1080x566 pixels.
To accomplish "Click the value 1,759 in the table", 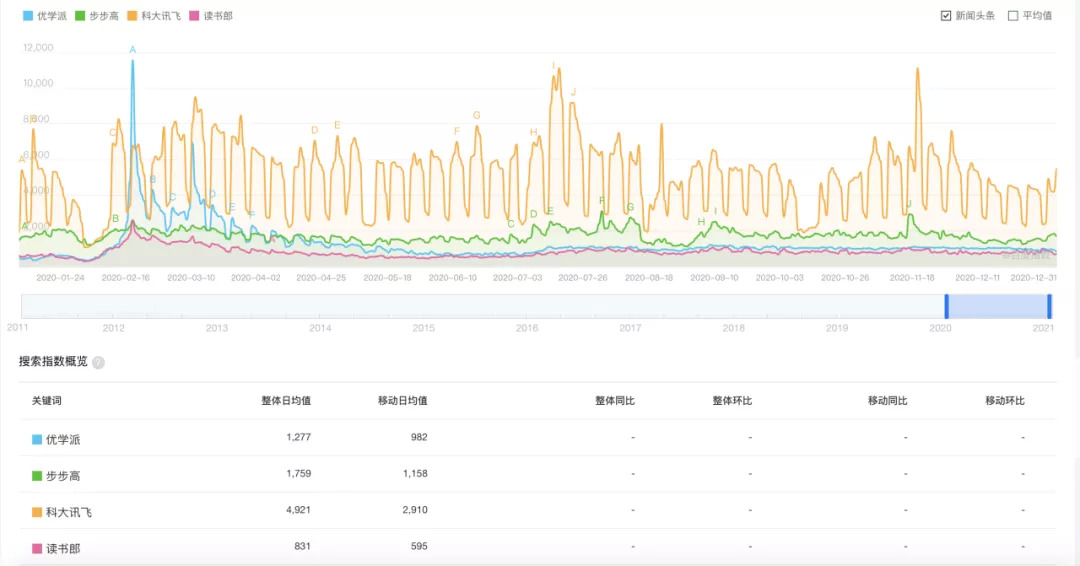I will tap(299, 474).
